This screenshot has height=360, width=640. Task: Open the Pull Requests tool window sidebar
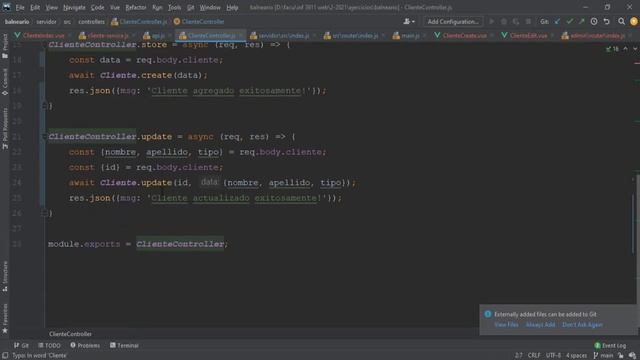point(5,128)
